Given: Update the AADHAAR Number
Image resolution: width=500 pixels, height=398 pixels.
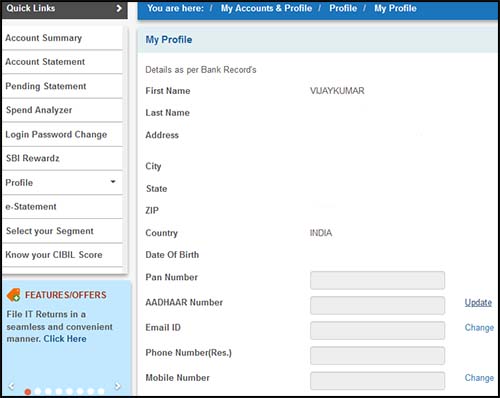Looking at the screenshot, I should click(478, 303).
